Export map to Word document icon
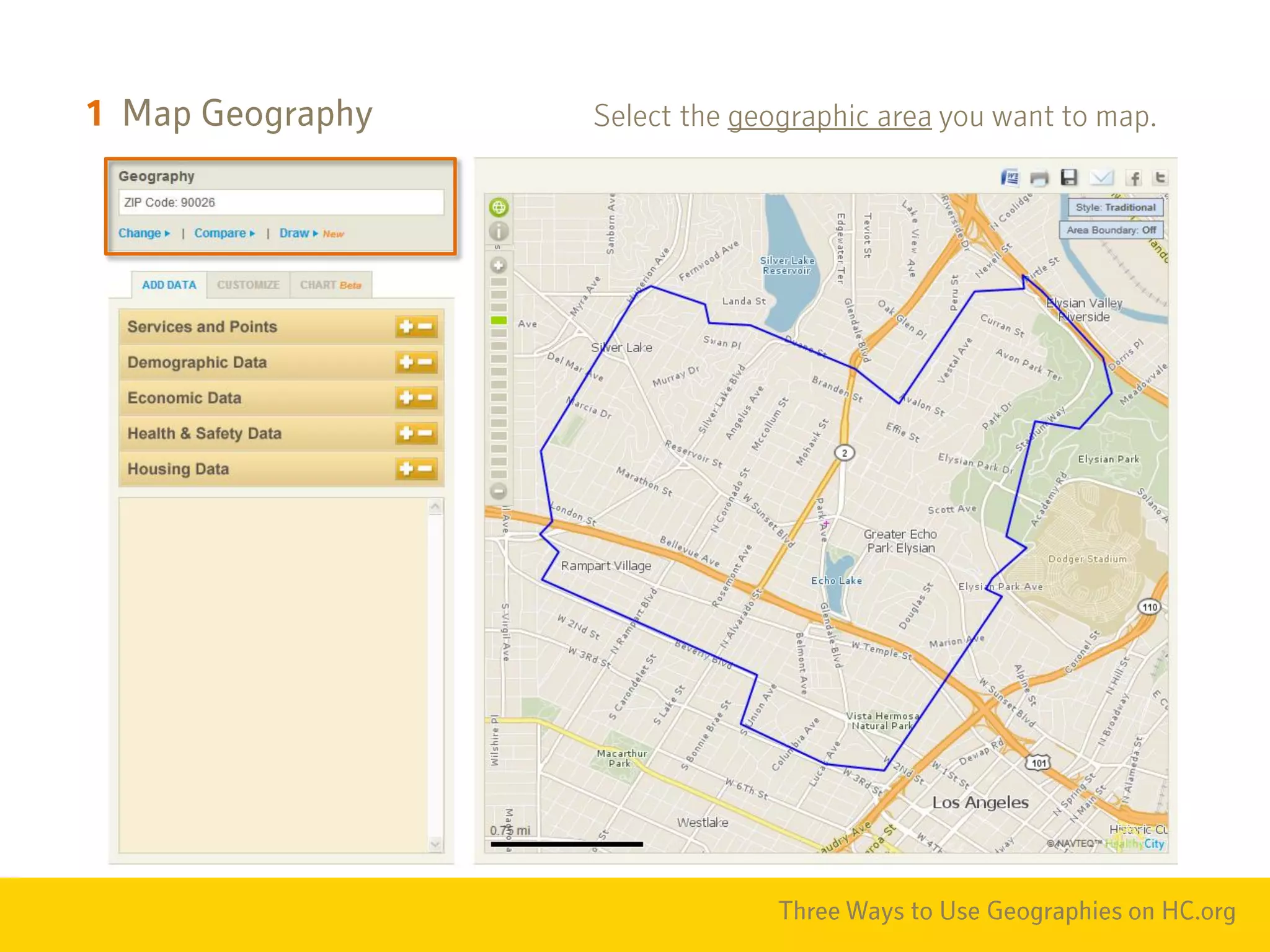1270x952 pixels. tap(1010, 178)
